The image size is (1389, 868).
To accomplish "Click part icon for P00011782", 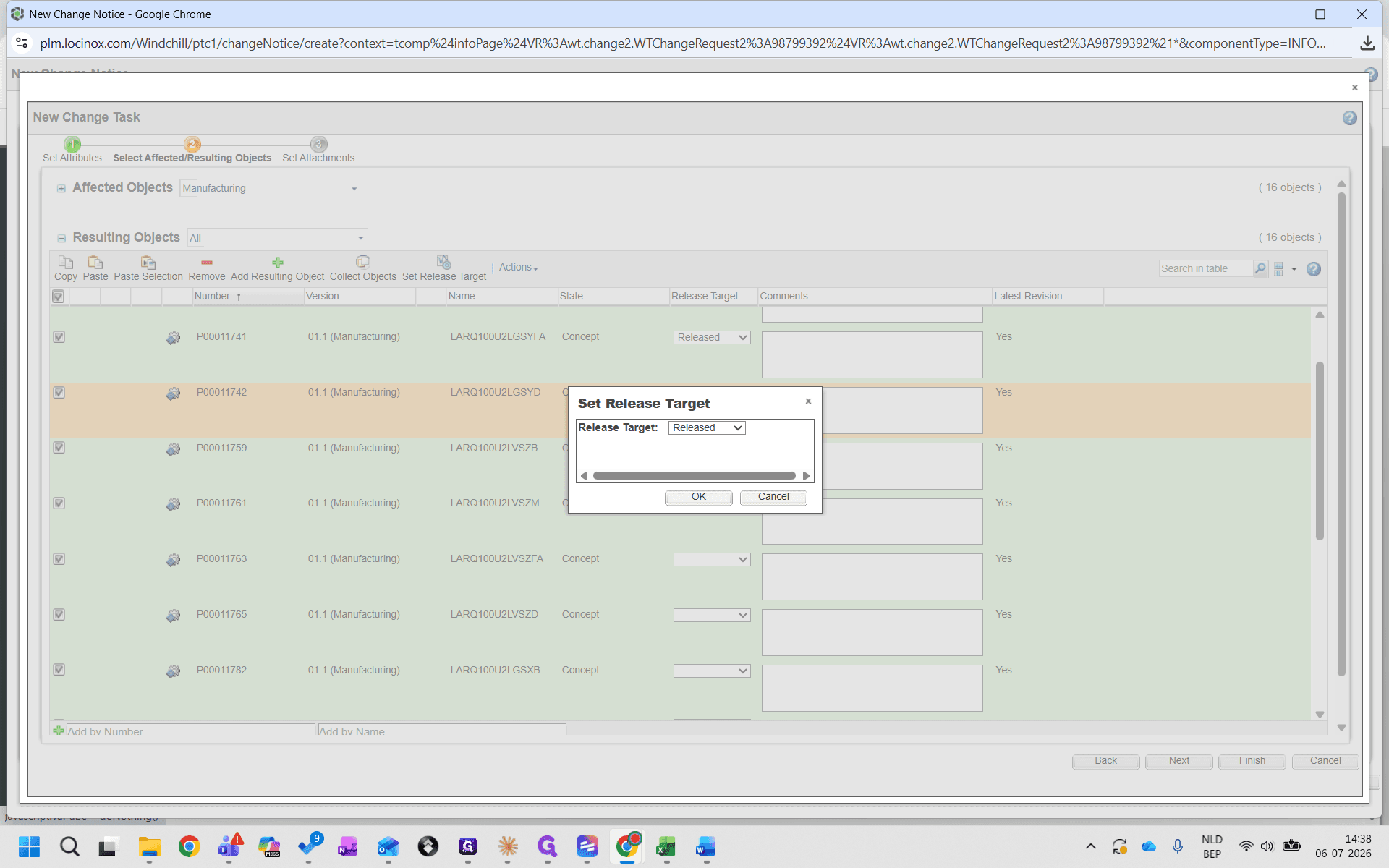I will coord(173,671).
